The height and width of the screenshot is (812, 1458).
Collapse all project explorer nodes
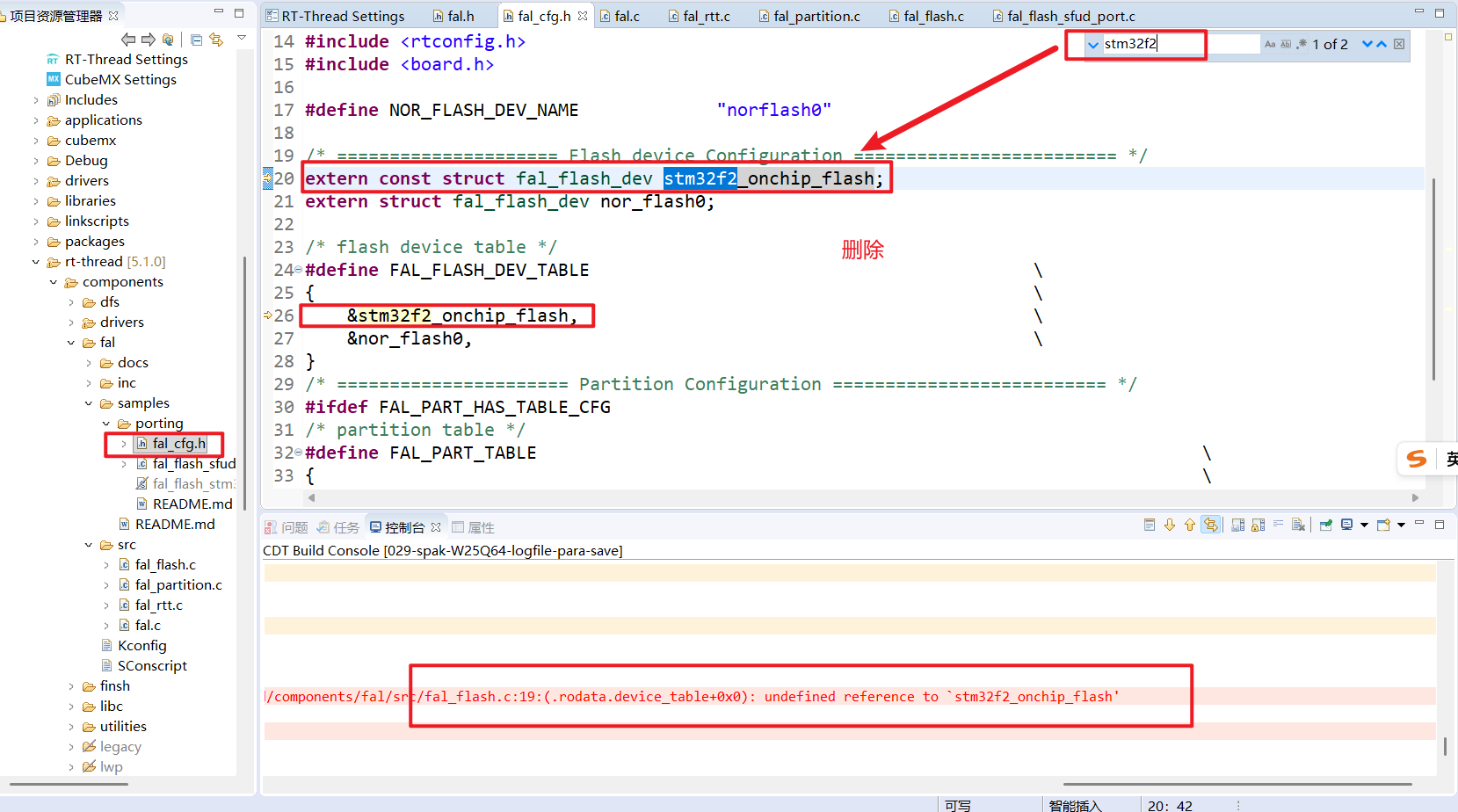[x=197, y=40]
